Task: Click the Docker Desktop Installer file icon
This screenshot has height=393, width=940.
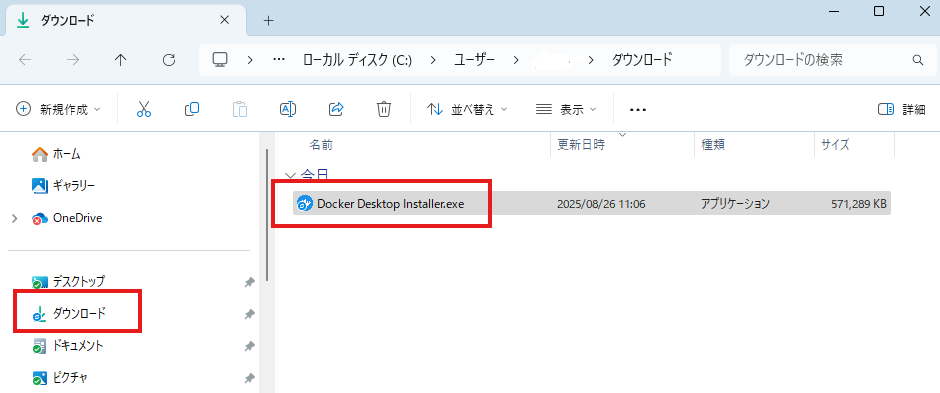Action: [x=305, y=204]
